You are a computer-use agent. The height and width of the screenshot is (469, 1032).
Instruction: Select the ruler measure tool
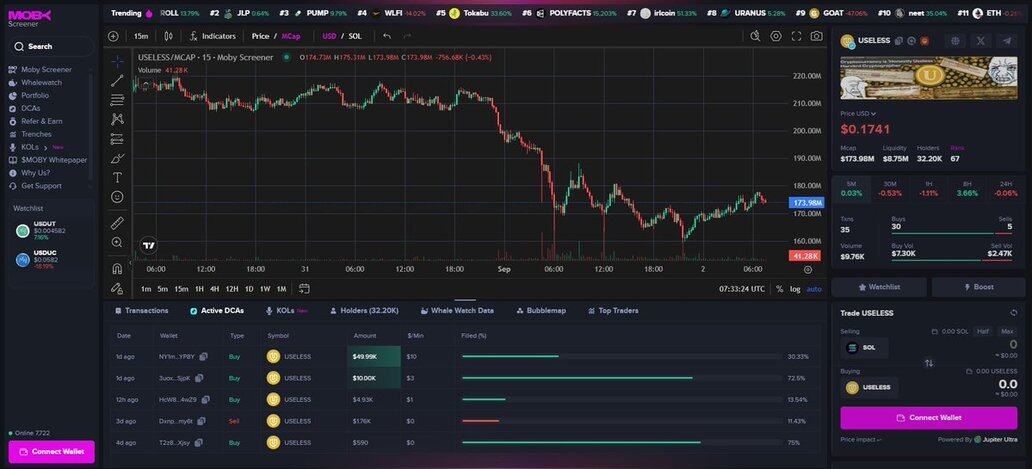(x=117, y=222)
